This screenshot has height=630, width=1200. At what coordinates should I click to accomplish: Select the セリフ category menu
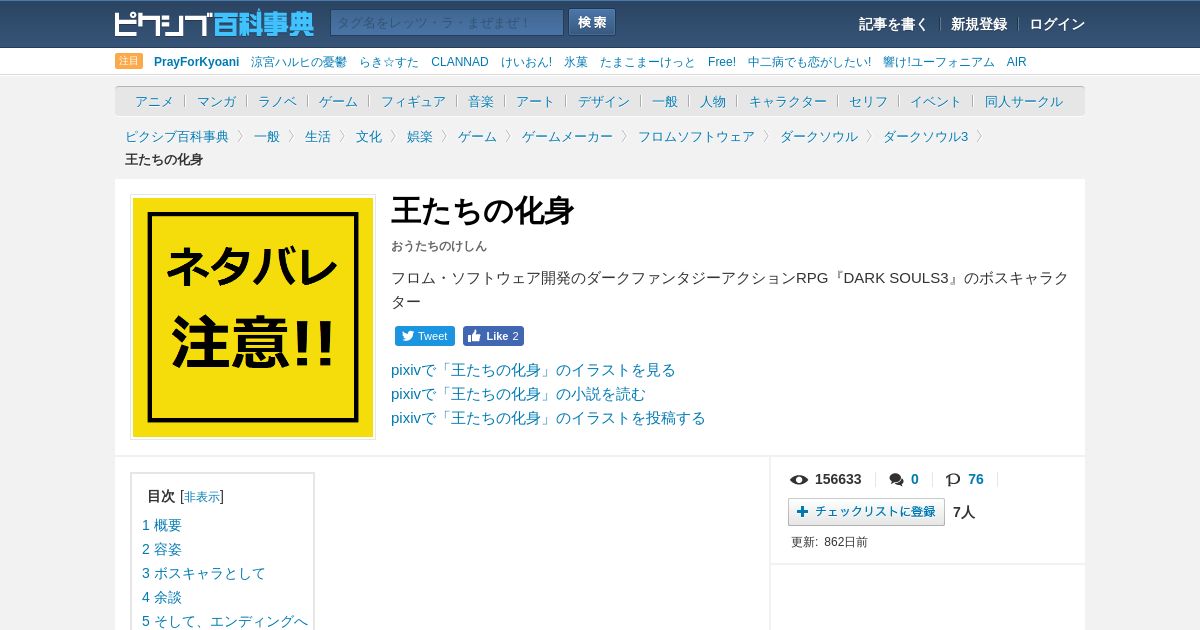pyautogui.click(x=868, y=101)
